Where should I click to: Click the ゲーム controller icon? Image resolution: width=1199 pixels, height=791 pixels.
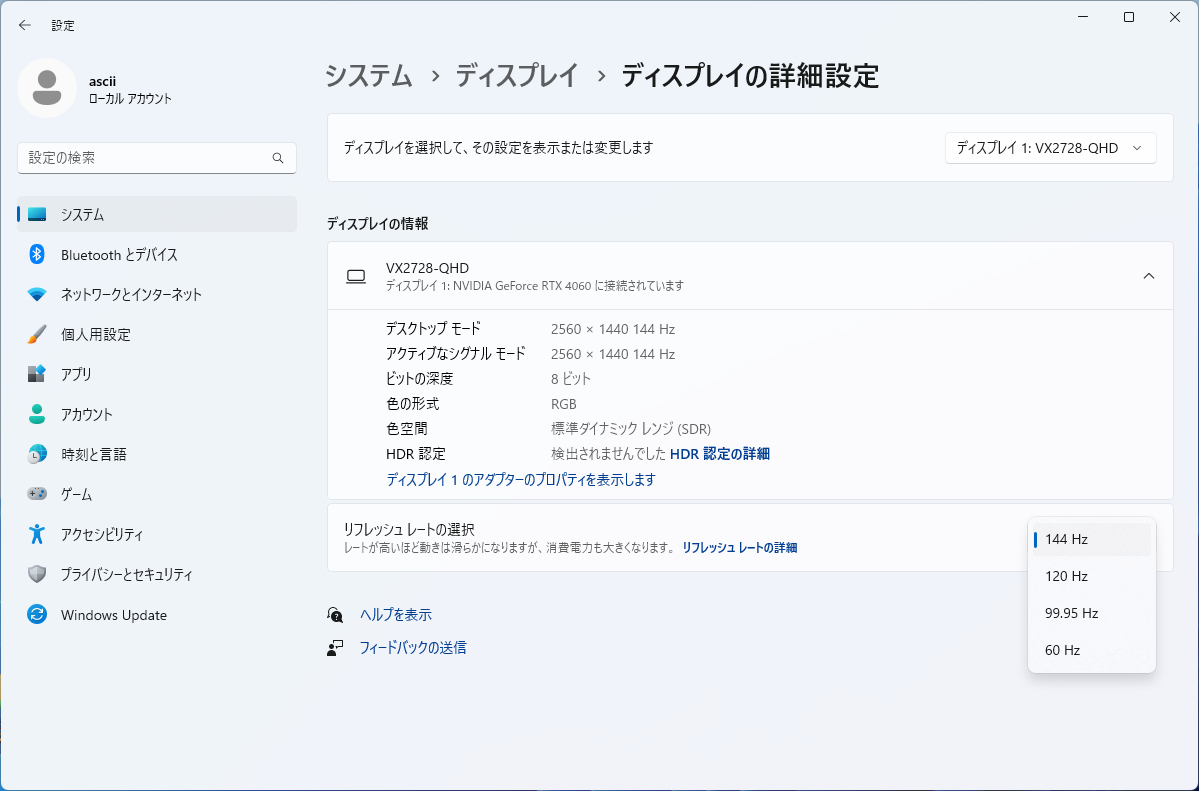[37, 495]
